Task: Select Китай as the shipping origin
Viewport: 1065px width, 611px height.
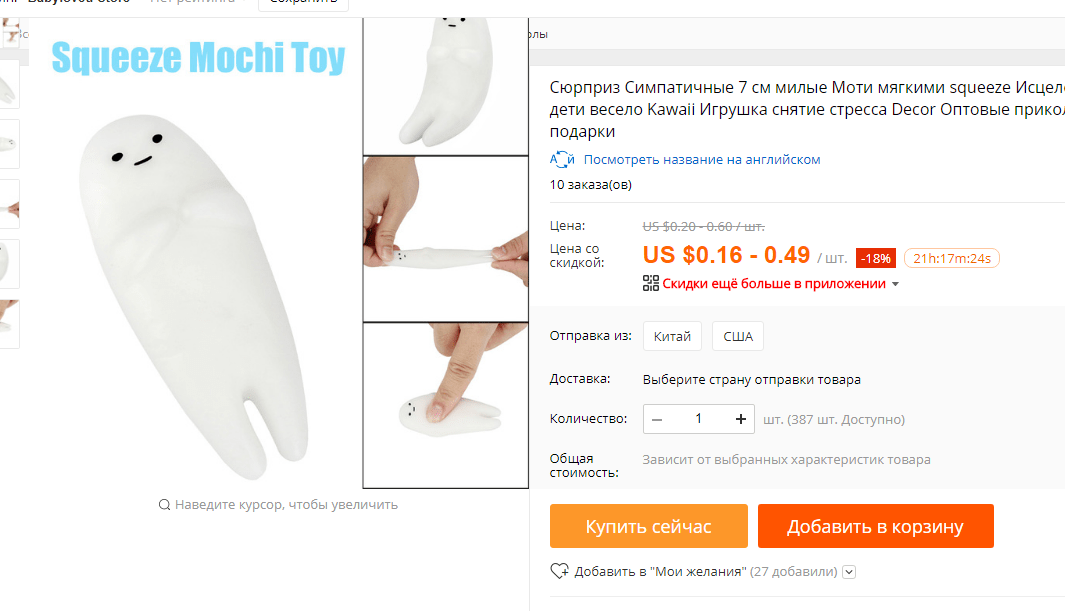Action: tap(672, 336)
